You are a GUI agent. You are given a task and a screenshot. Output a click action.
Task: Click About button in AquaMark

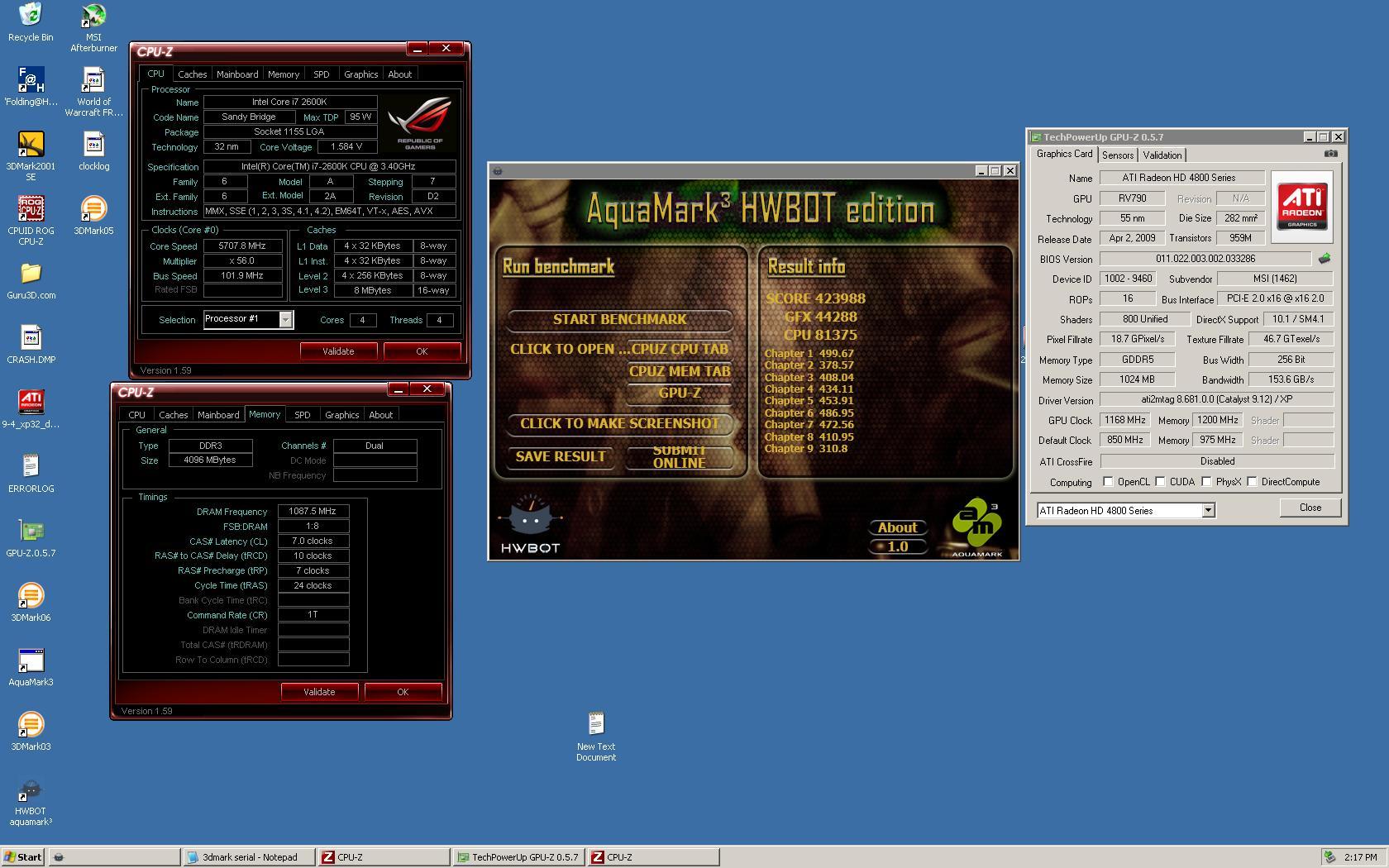point(897,527)
